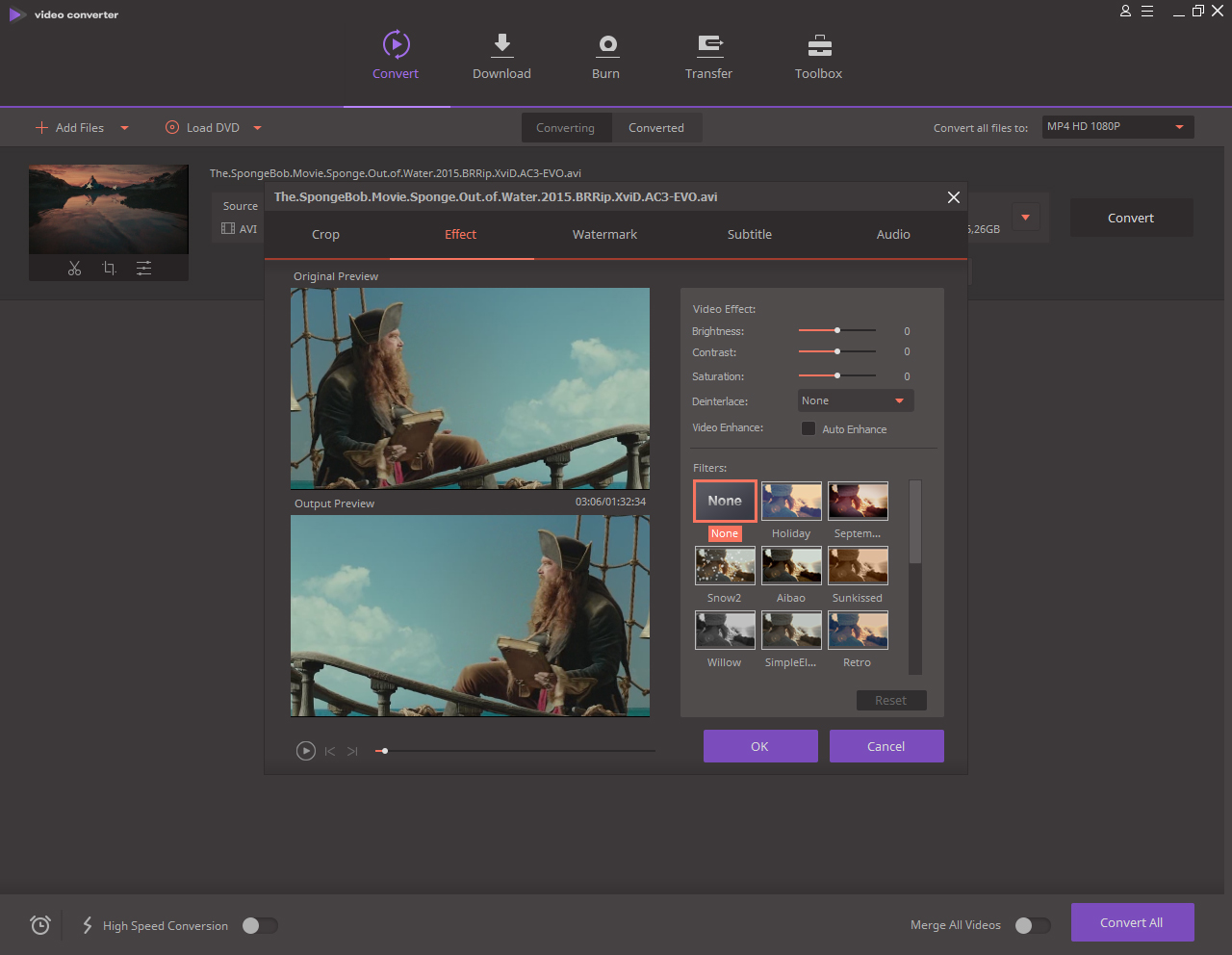The width and height of the screenshot is (1232, 955).
Task: Expand the Add Files dropdown arrow
Action: [124, 127]
